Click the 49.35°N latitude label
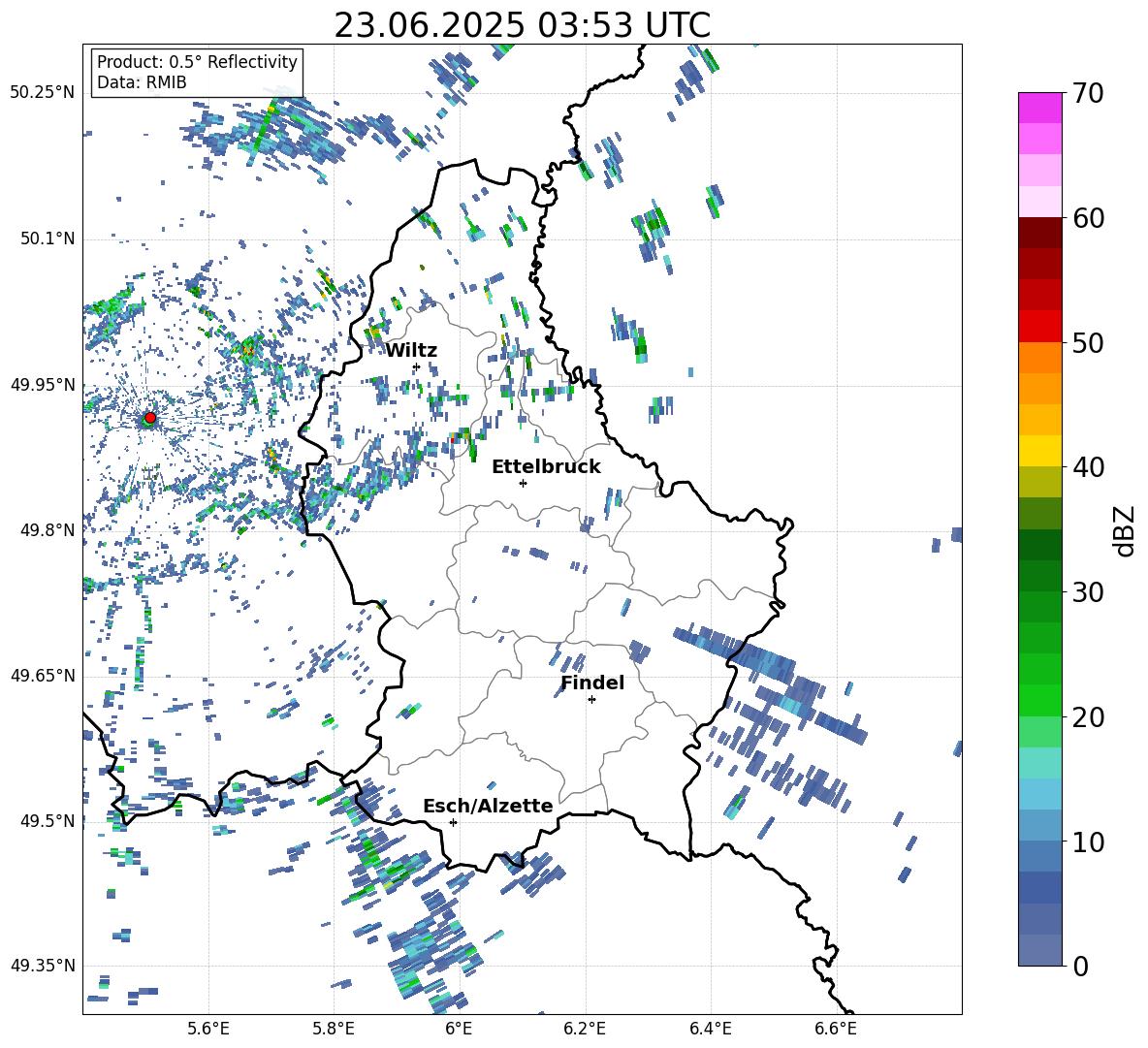1148x1048 pixels. click(43, 966)
